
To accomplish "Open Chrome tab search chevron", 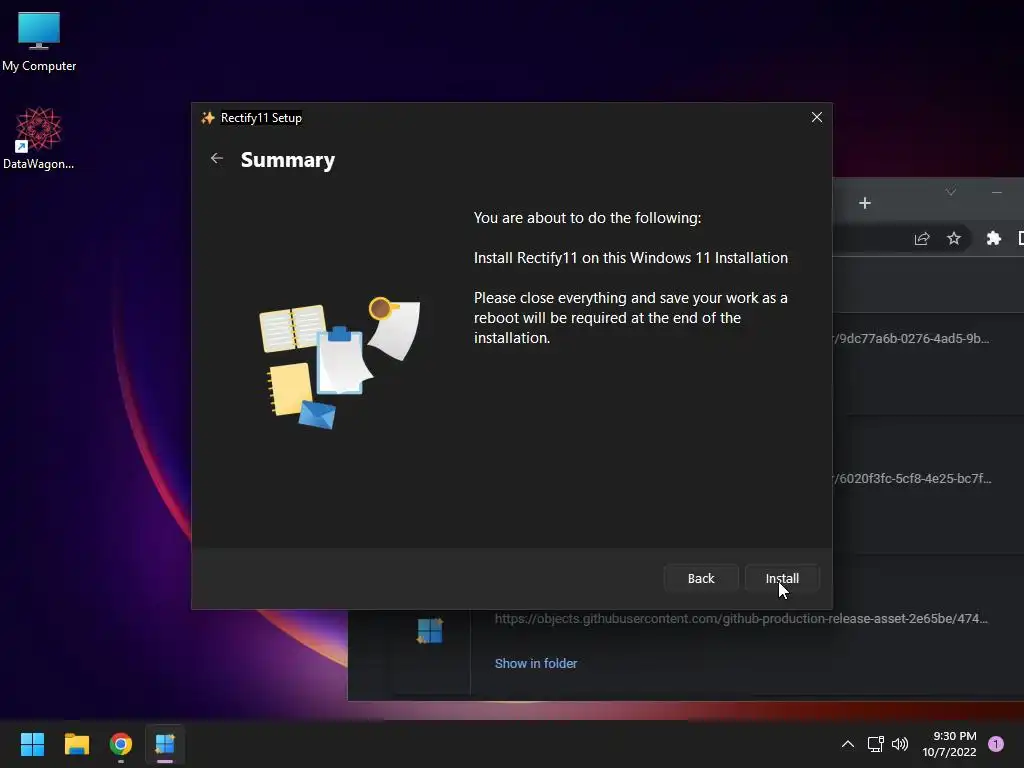I will (x=951, y=192).
